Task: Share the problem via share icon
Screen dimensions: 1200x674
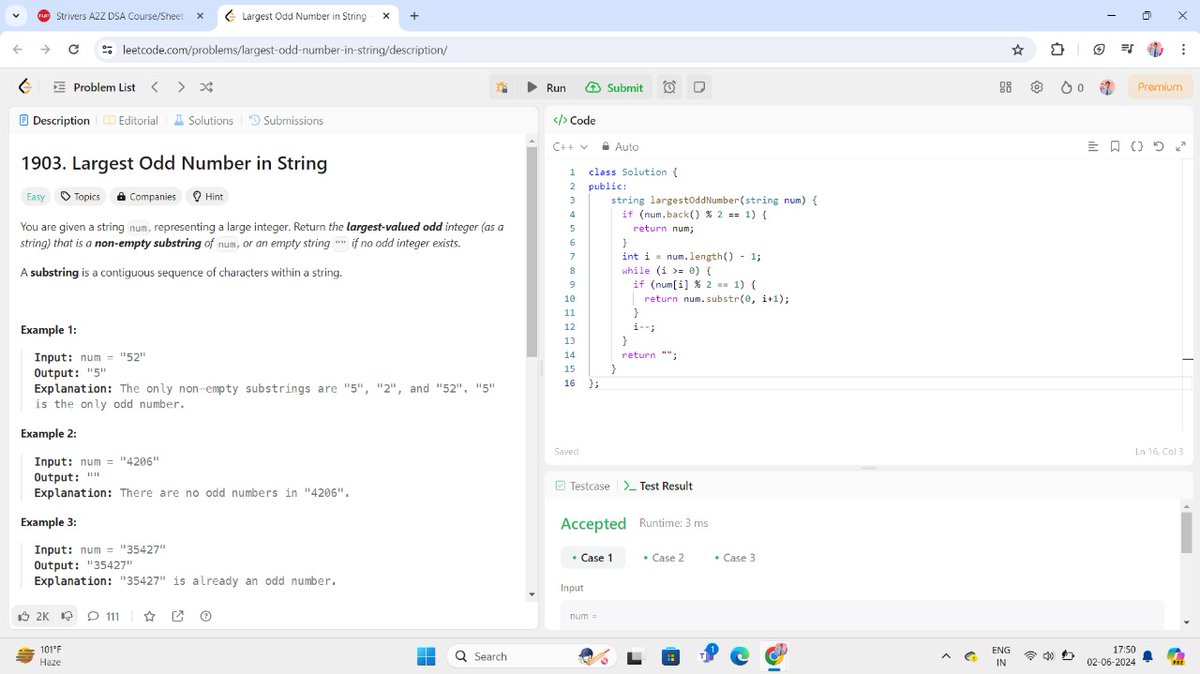Action: (x=178, y=616)
